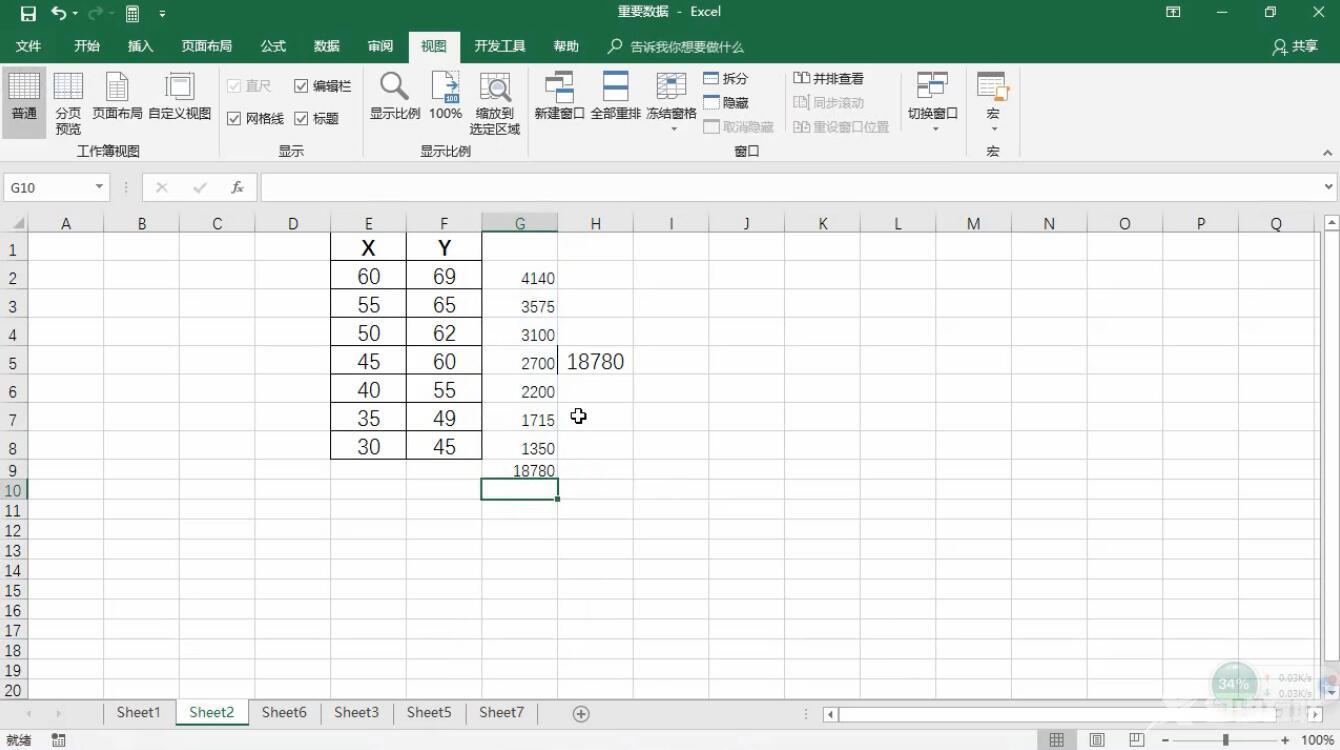Click Split (拆分) window
This screenshot has width=1340, height=750.
(x=726, y=78)
